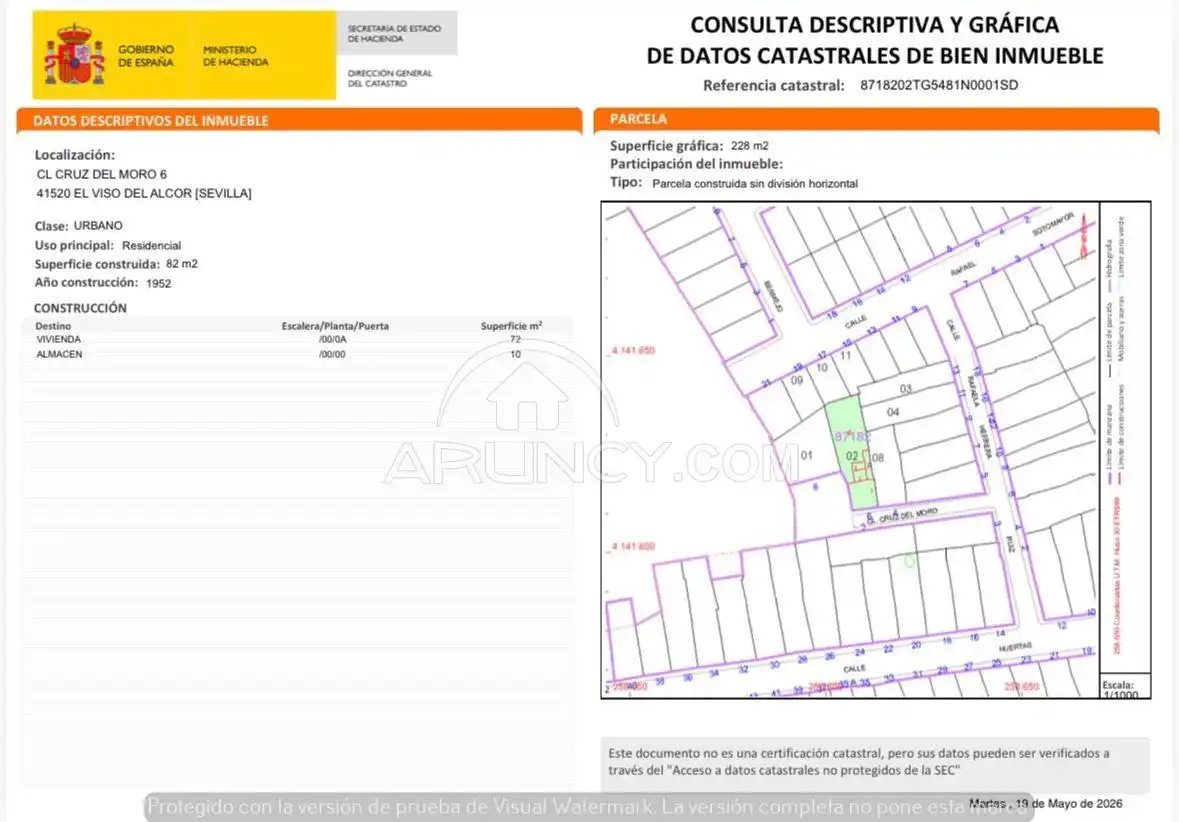Click the 'Residencial' main use value
The width and height of the screenshot is (1179, 822).
(x=151, y=245)
